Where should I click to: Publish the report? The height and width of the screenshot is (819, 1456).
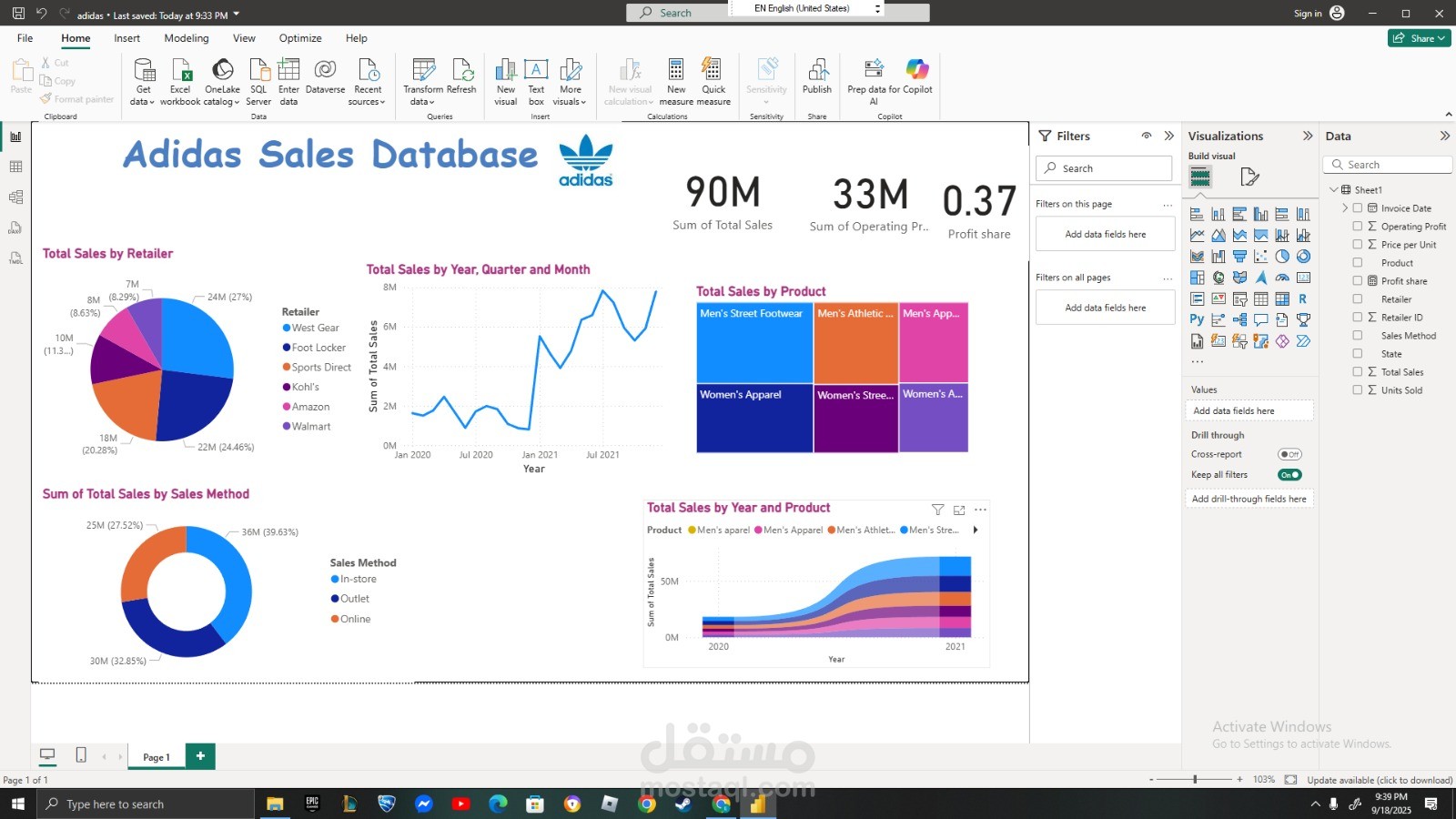(817, 77)
